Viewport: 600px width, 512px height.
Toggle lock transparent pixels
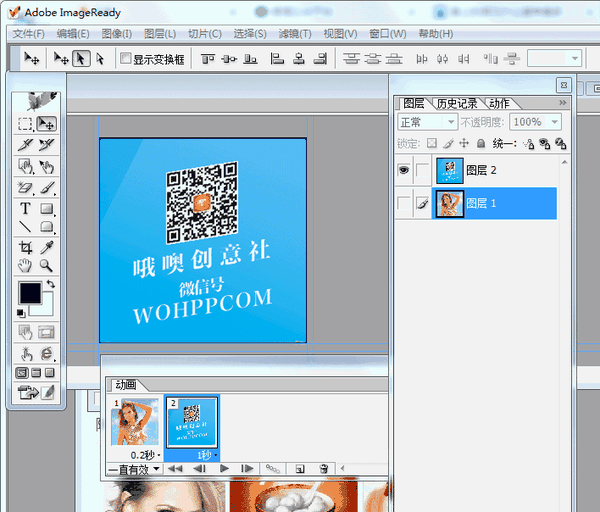432,143
